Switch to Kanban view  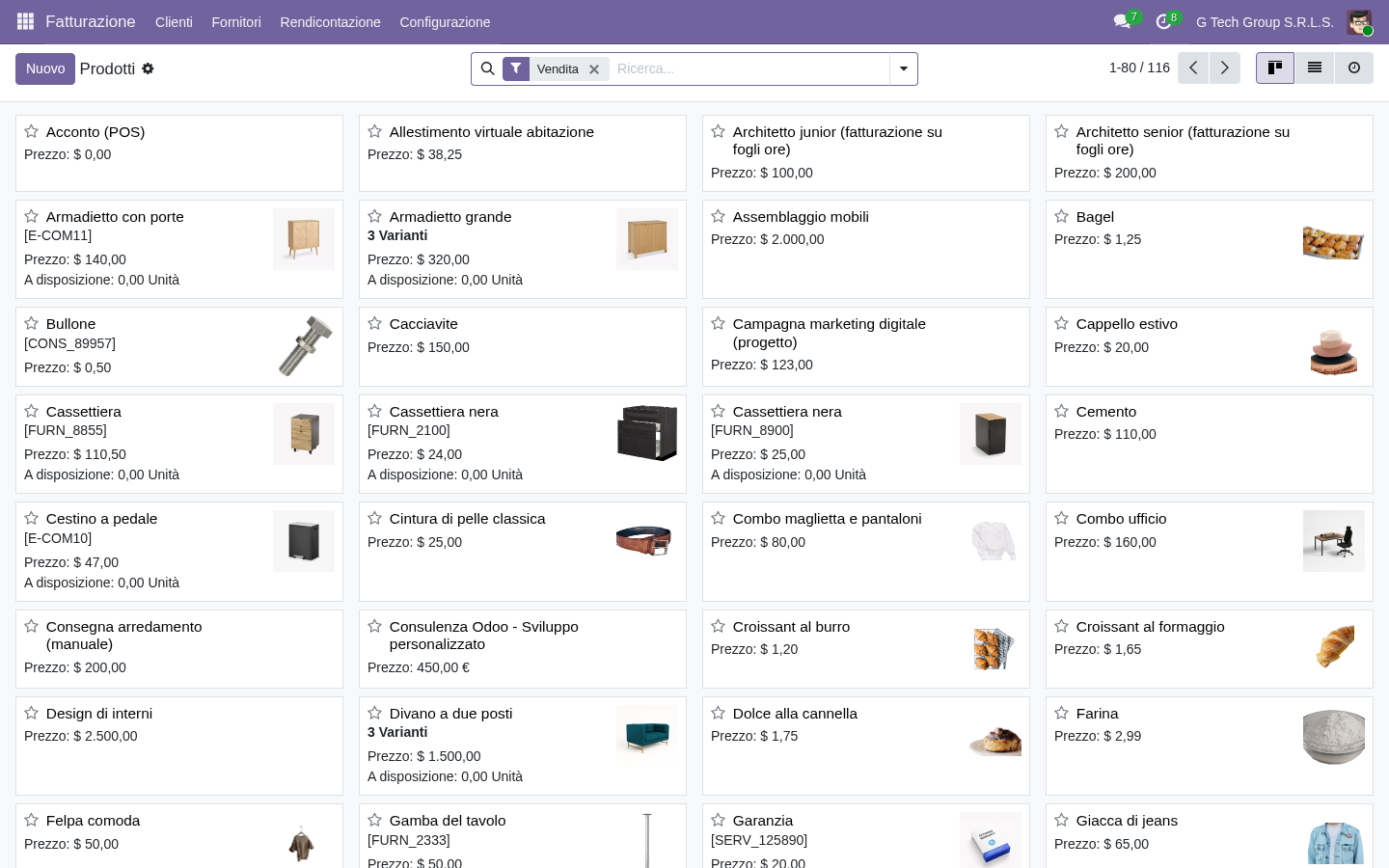coord(1275,68)
